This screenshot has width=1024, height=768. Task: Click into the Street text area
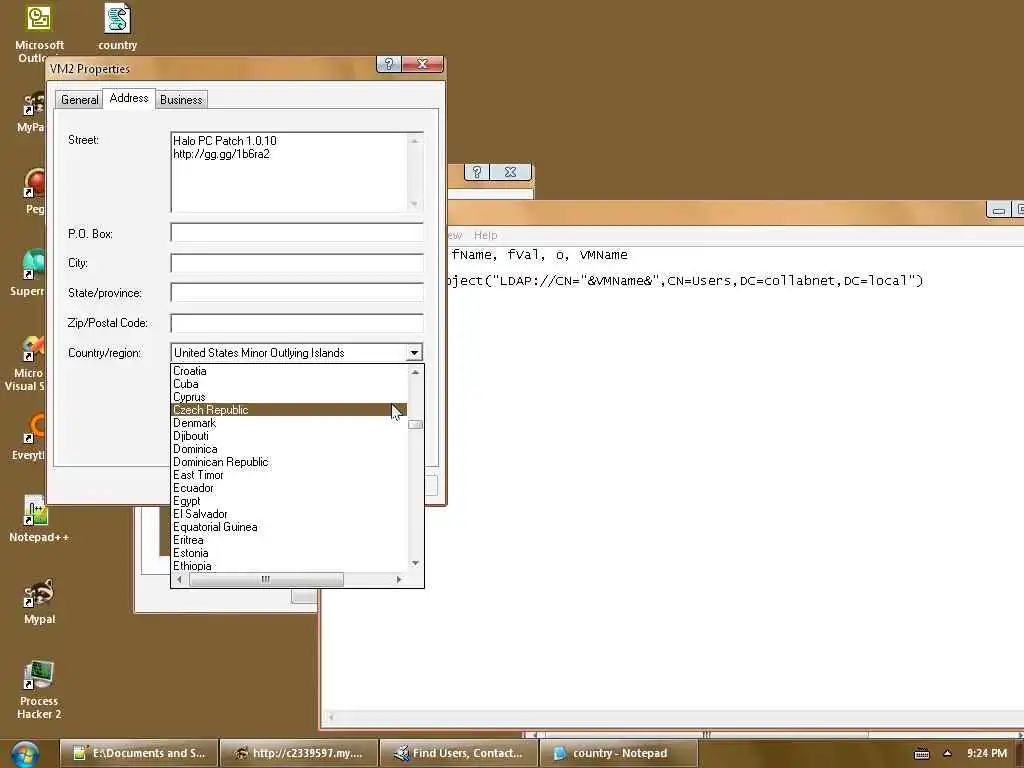[290, 172]
